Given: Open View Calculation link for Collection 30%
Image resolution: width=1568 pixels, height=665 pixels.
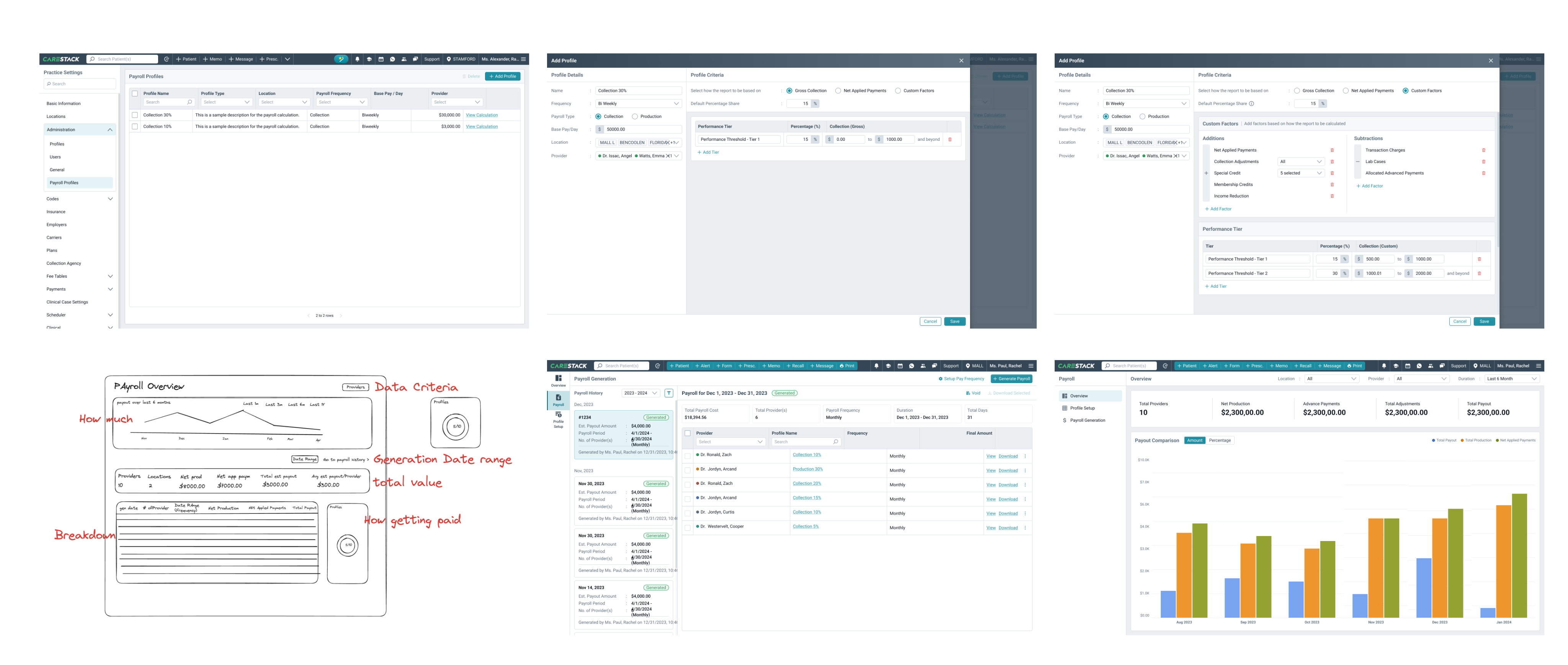Looking at the screenshot, I should pyautogui.click(x=482, y=115).
